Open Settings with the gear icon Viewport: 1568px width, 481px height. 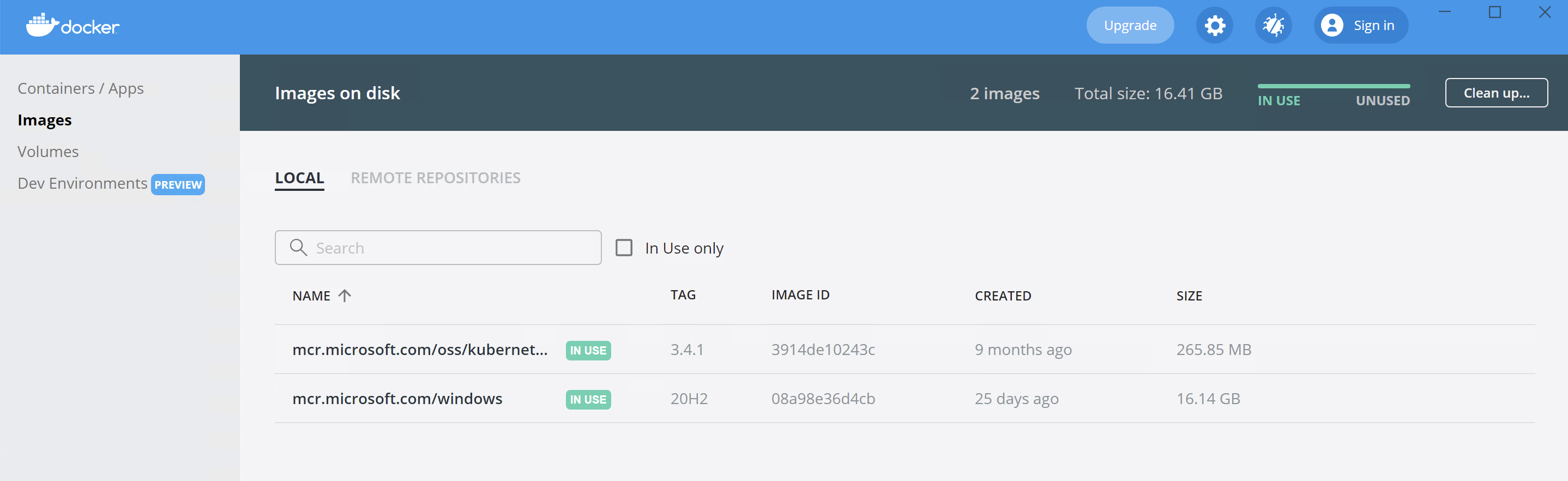[1214, 26]
